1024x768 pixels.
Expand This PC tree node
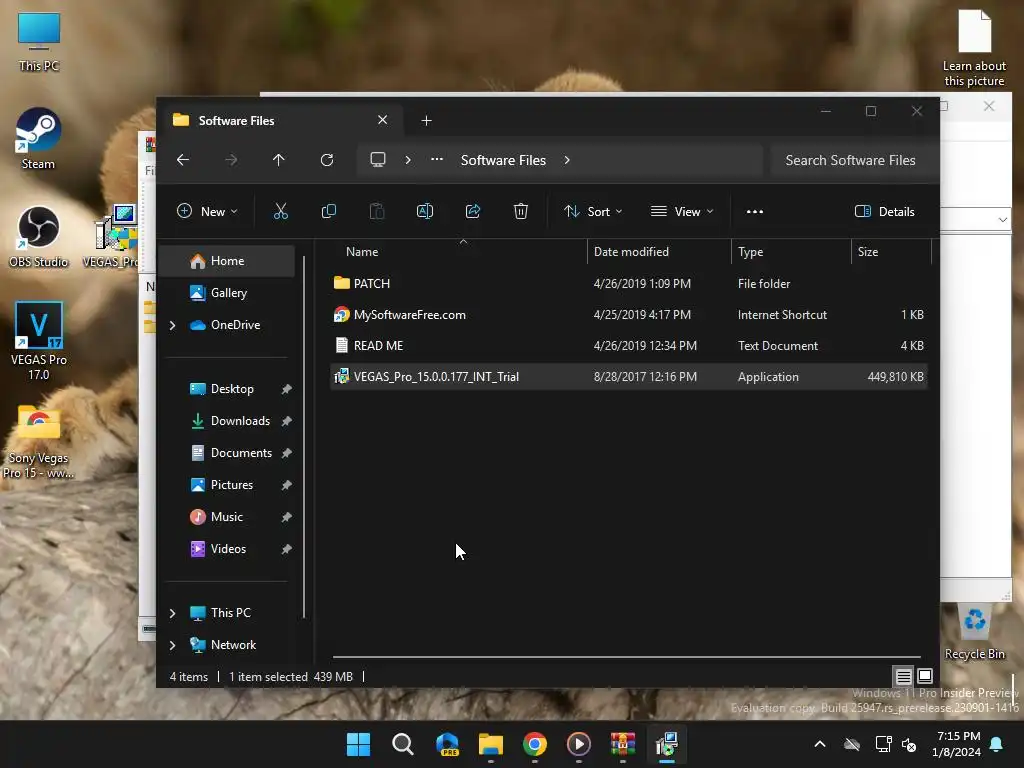[172, 613]
